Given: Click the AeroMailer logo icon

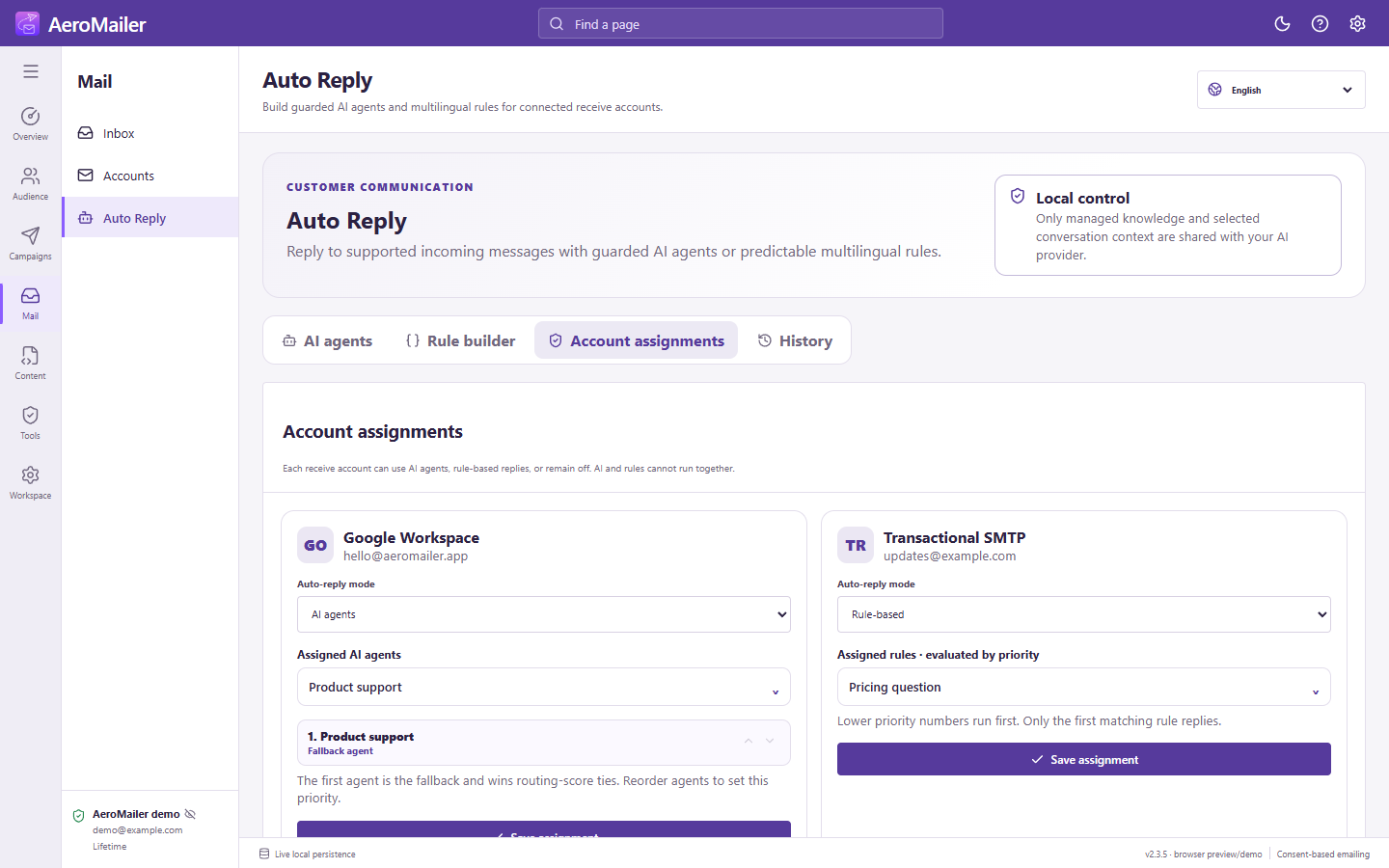Looking at the screenshot, I should tap(27, 23).
